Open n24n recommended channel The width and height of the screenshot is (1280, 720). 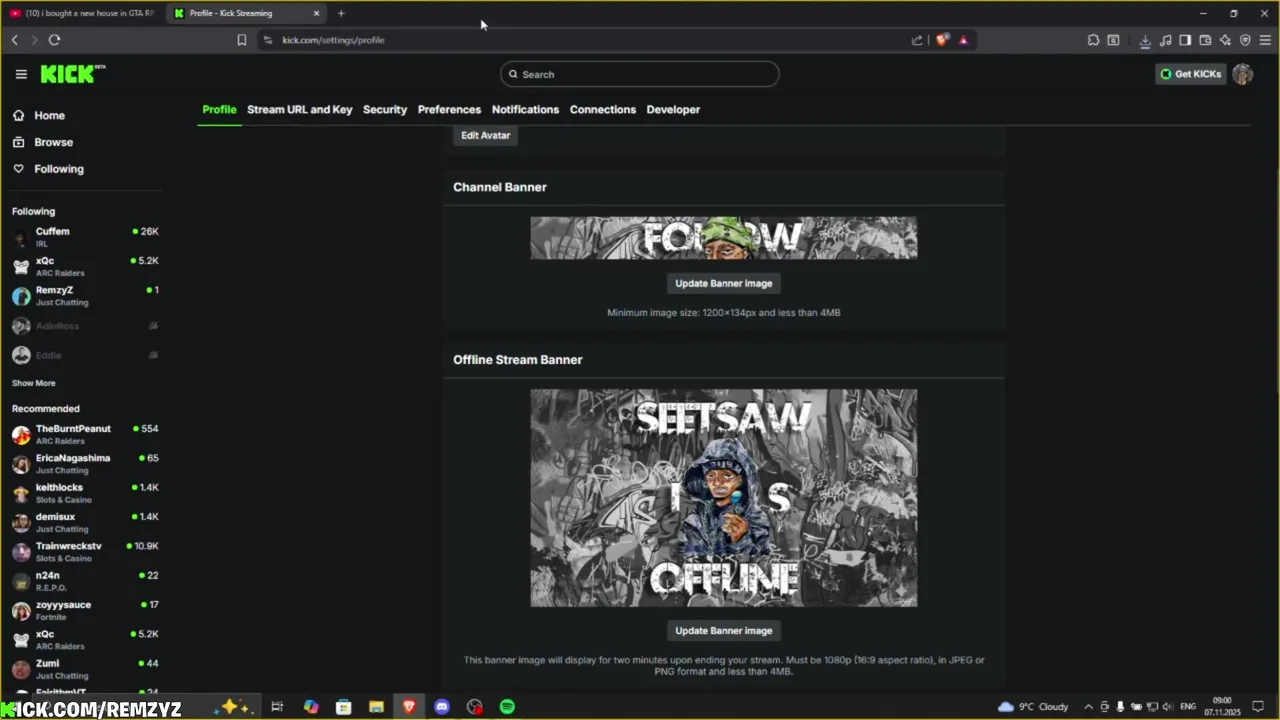tap(85, 581)
